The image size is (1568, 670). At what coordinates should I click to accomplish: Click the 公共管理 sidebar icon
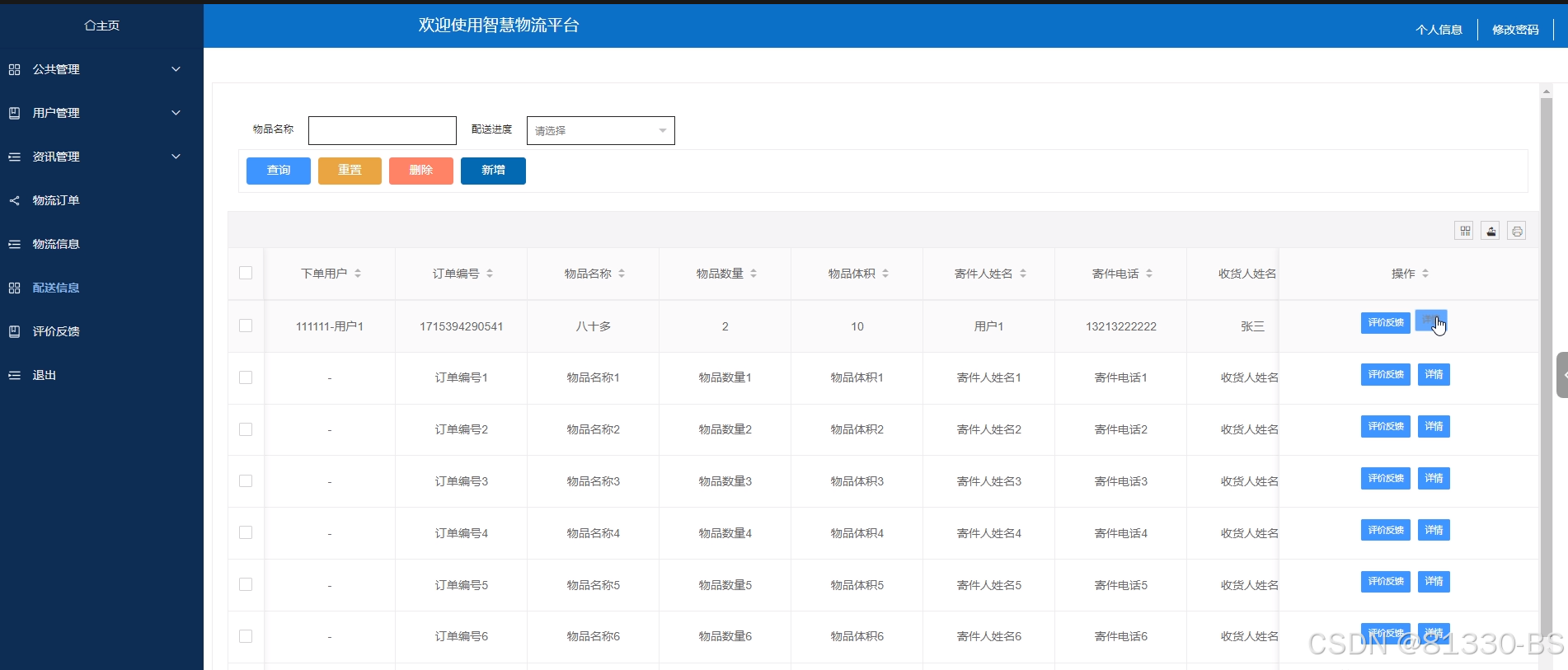coord(14,69)
